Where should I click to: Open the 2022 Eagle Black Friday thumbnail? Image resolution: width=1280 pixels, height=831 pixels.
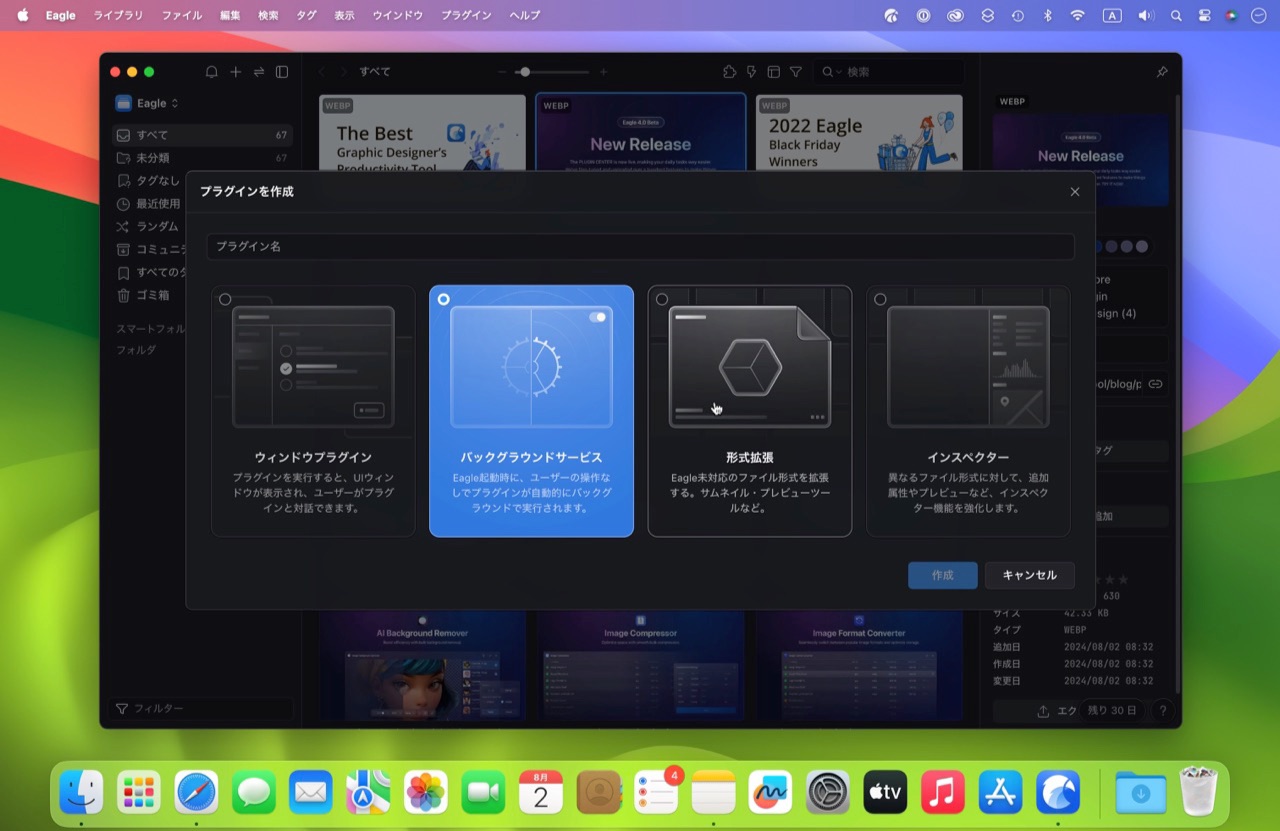pos(859,133)
